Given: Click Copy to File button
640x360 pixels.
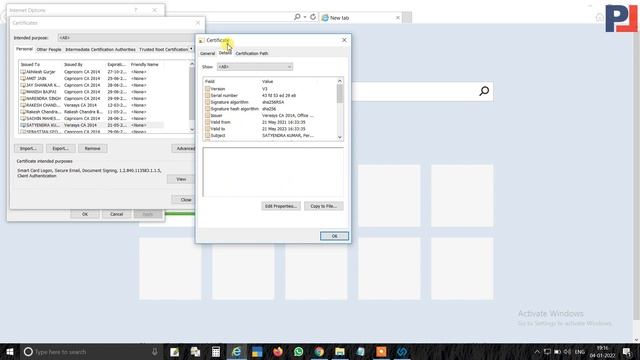Looking at the screenshot, I should pos(323,206).
